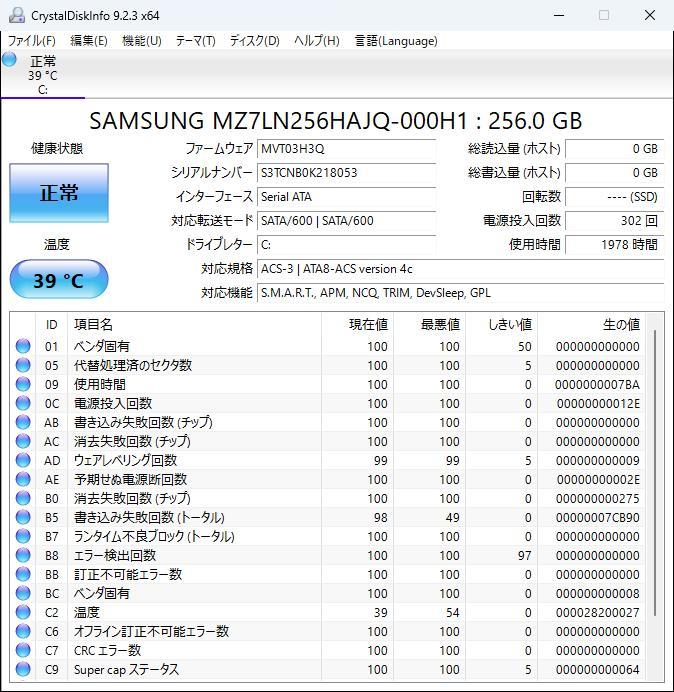Click the drive letter field showing C:
The height and width of the screenshot is (692, 674).
pos(346,244)
